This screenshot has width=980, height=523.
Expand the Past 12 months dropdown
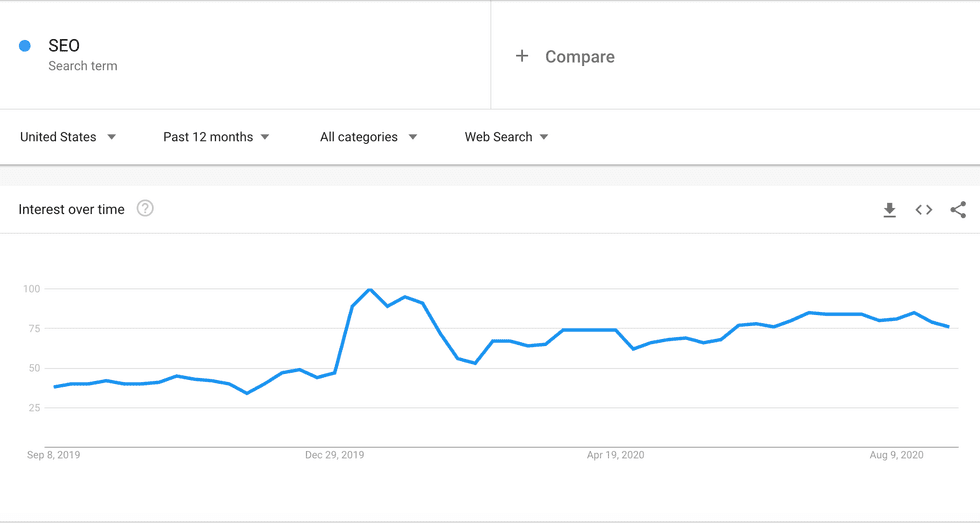click(216, 137)
